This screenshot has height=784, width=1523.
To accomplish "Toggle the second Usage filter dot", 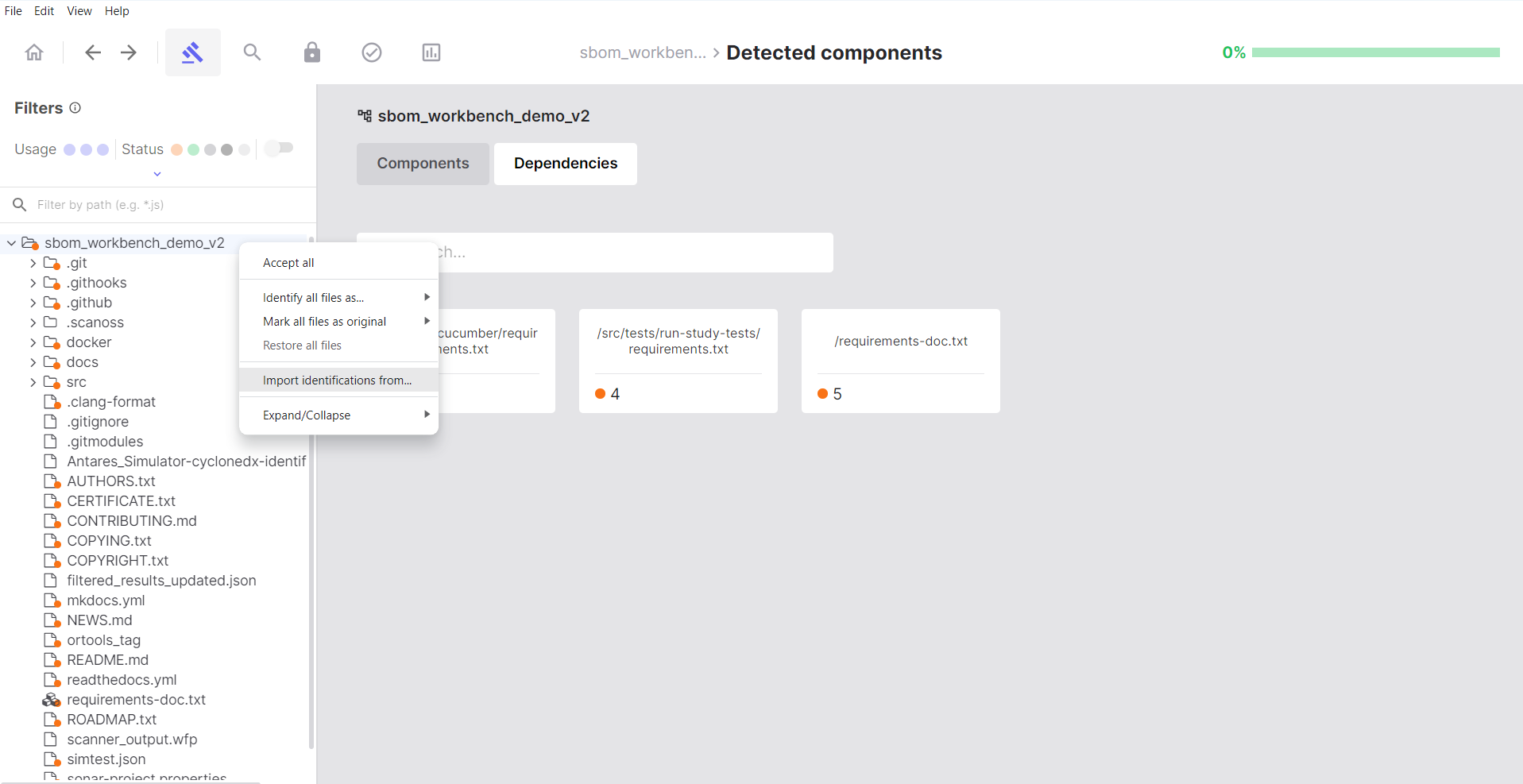I will pyautogui.click(x=87, y=149).
